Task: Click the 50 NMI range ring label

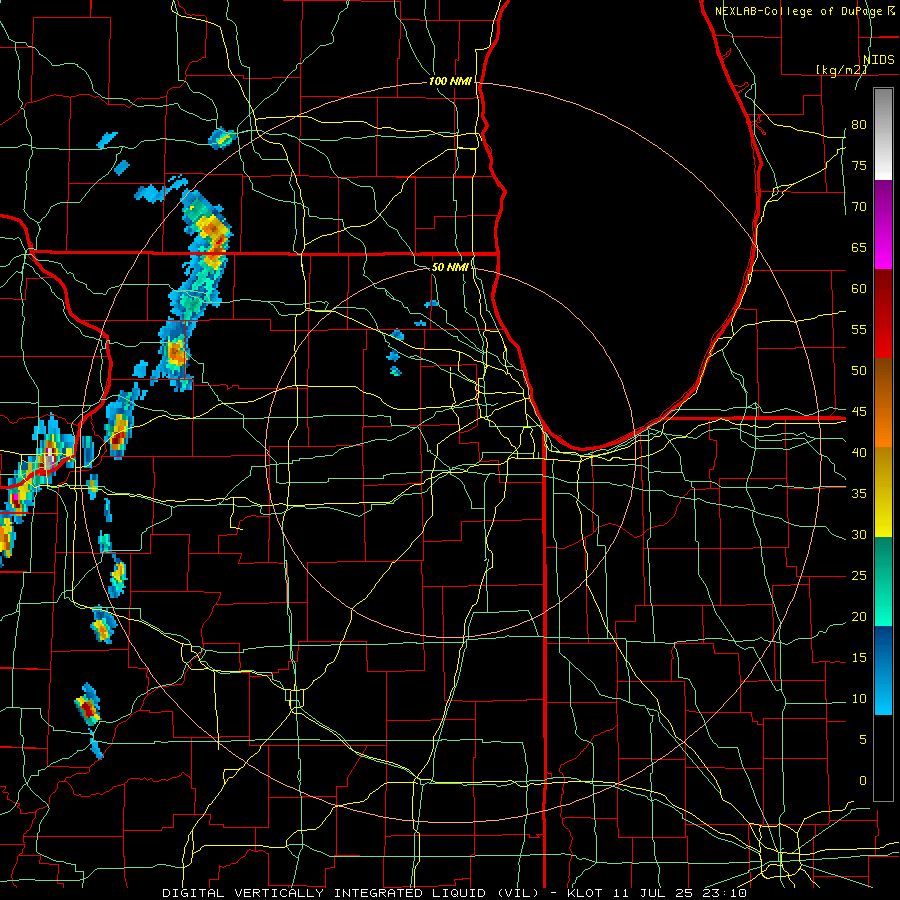Action: tap(450, 267)
